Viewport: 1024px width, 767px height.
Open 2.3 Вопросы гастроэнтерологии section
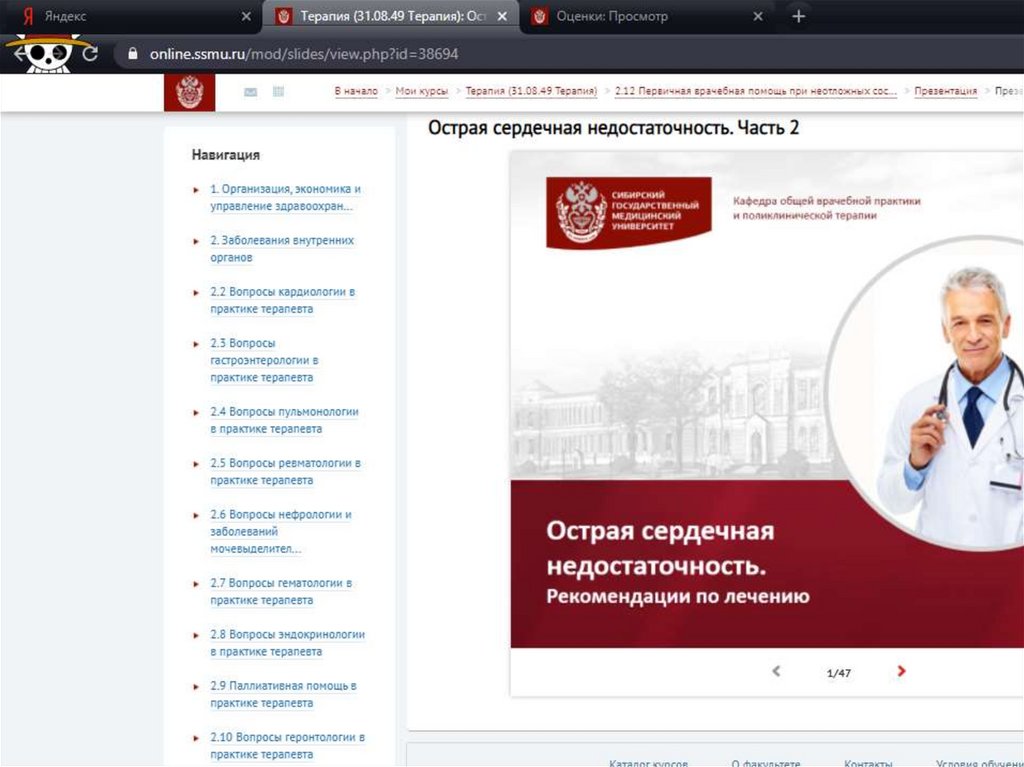(264, 360)
